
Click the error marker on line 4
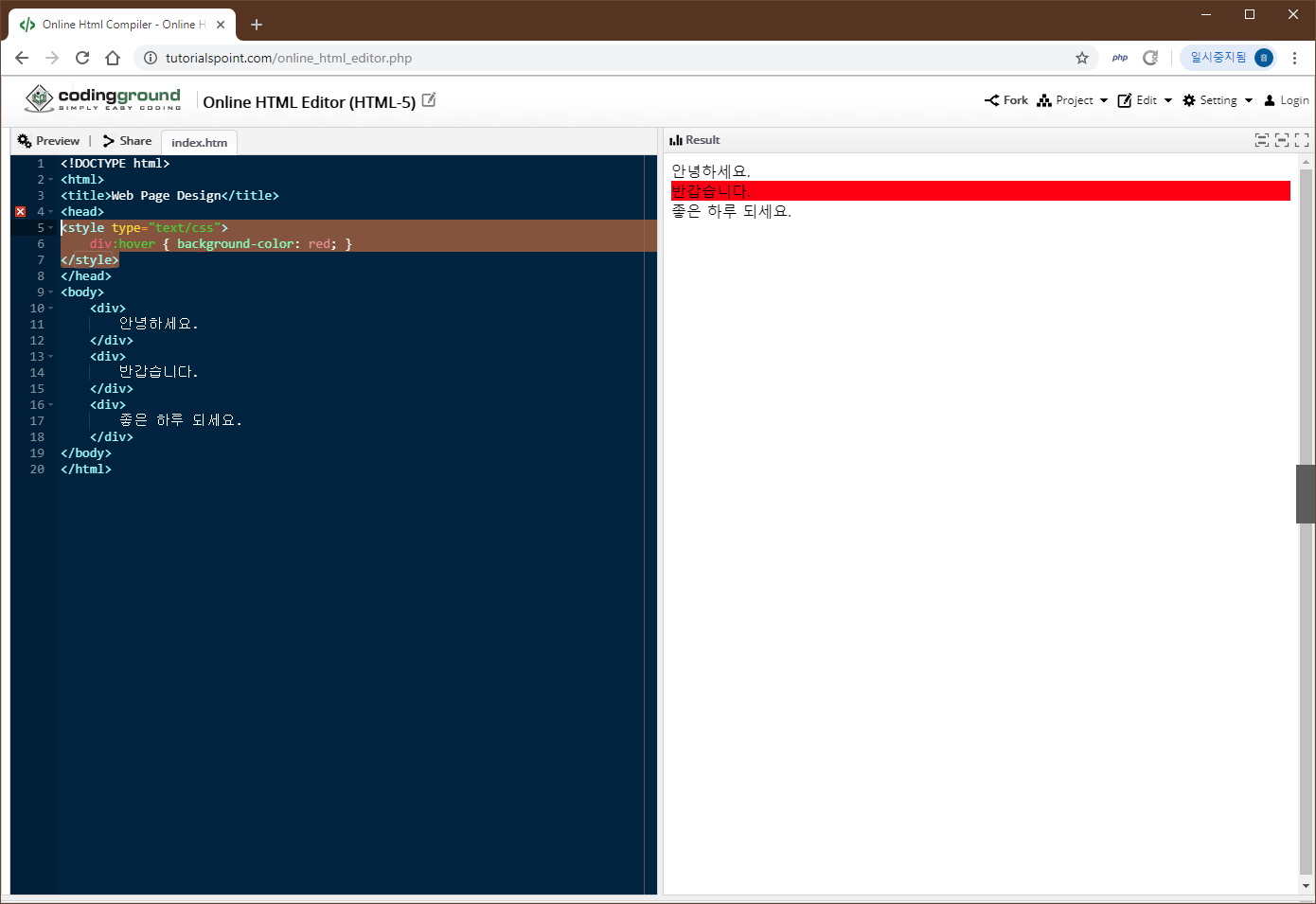(x=21, y=212)
